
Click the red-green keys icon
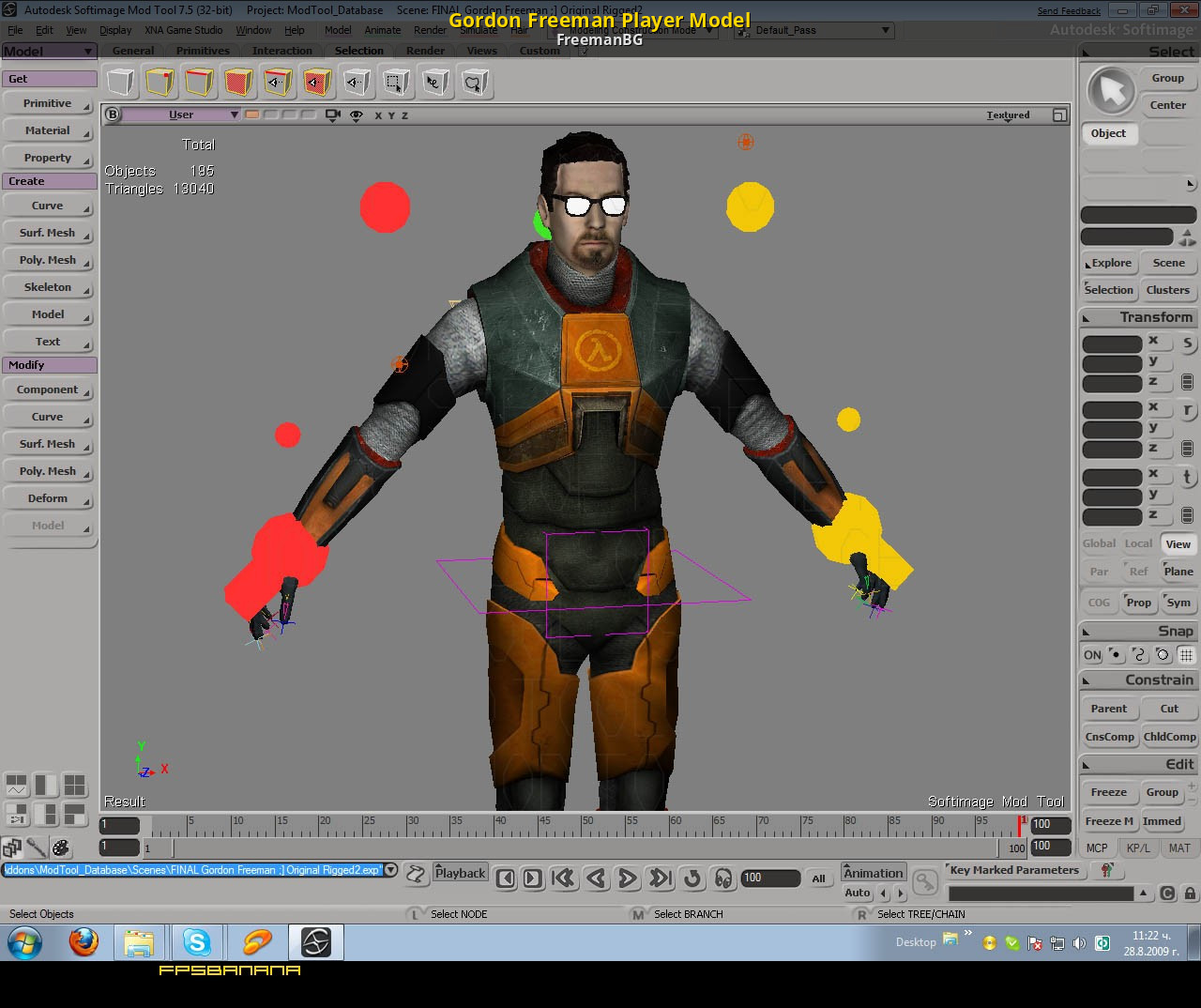tap(1107, 870)
